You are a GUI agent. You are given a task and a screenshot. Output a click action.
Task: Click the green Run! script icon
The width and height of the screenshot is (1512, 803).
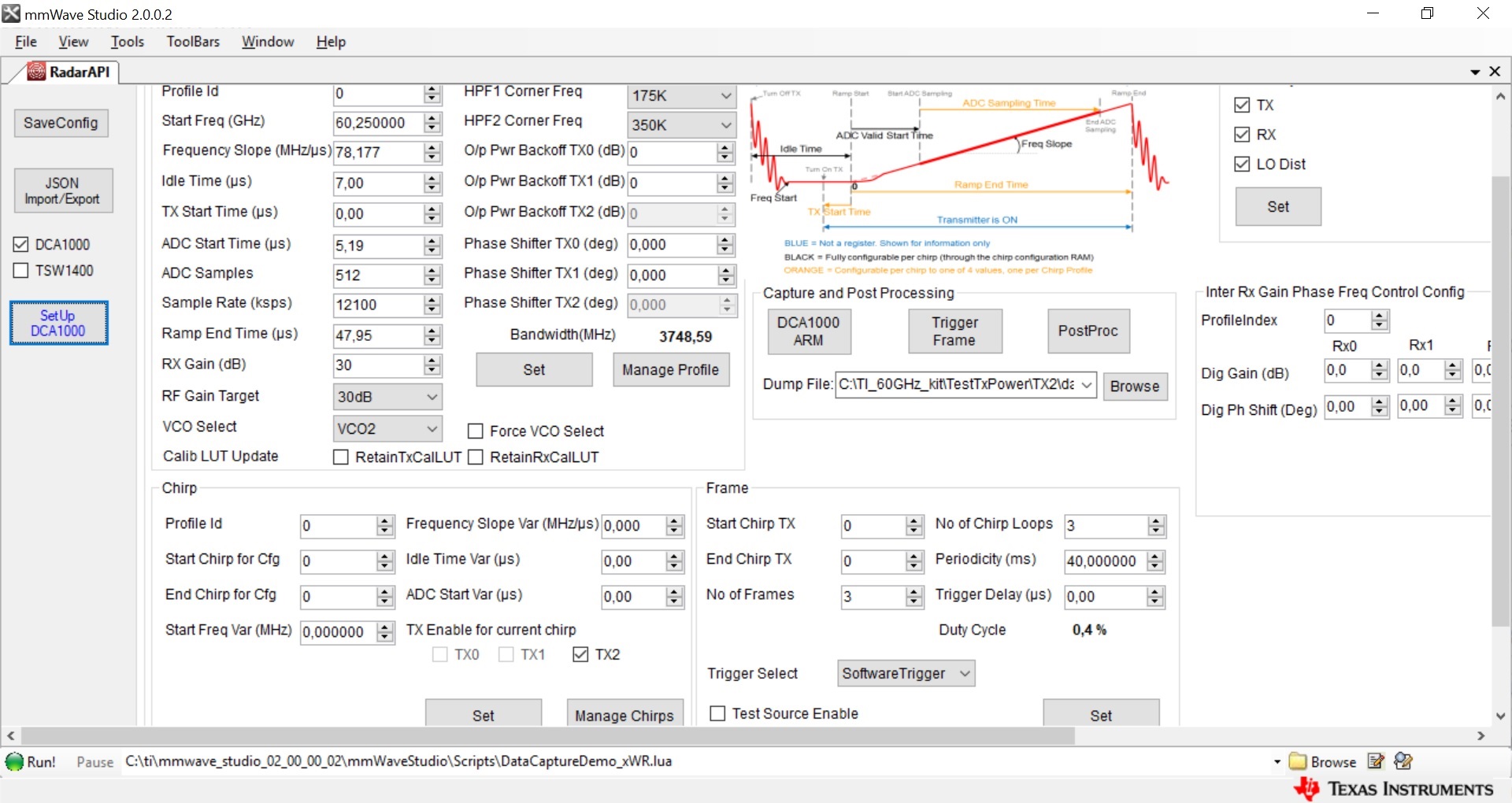click(14, 761)
